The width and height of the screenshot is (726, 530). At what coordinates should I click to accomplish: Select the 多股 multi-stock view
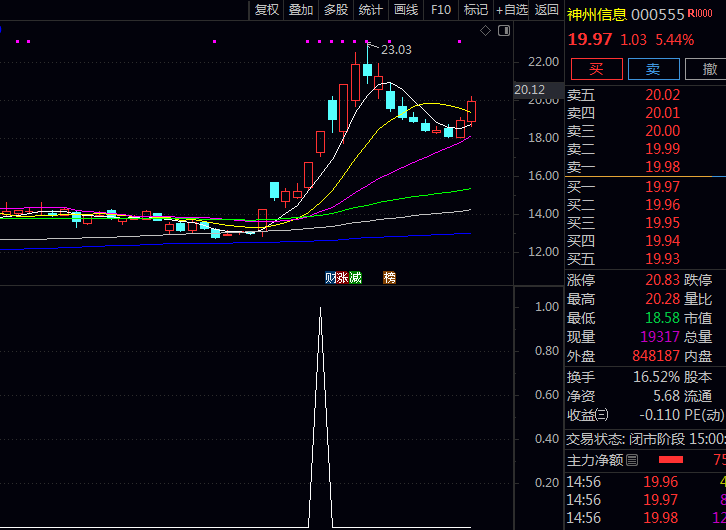tap(336, 10)
